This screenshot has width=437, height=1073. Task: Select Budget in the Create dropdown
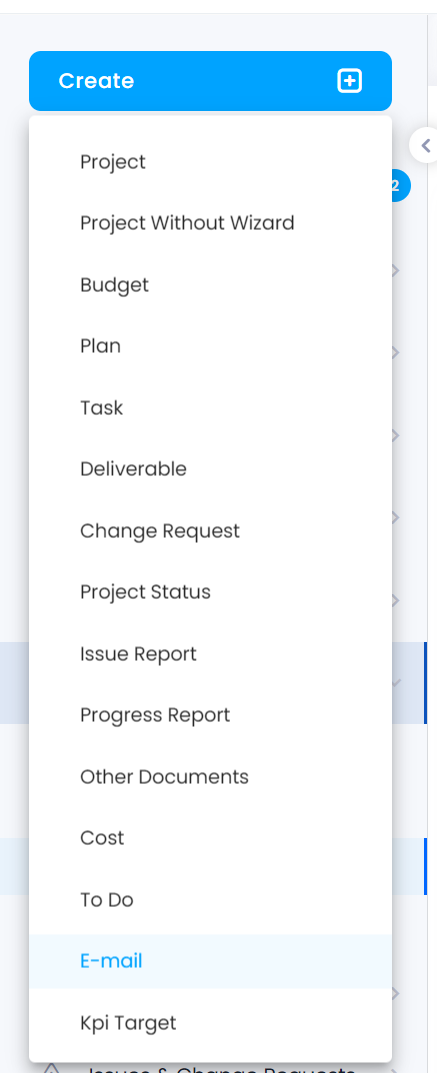210,285
